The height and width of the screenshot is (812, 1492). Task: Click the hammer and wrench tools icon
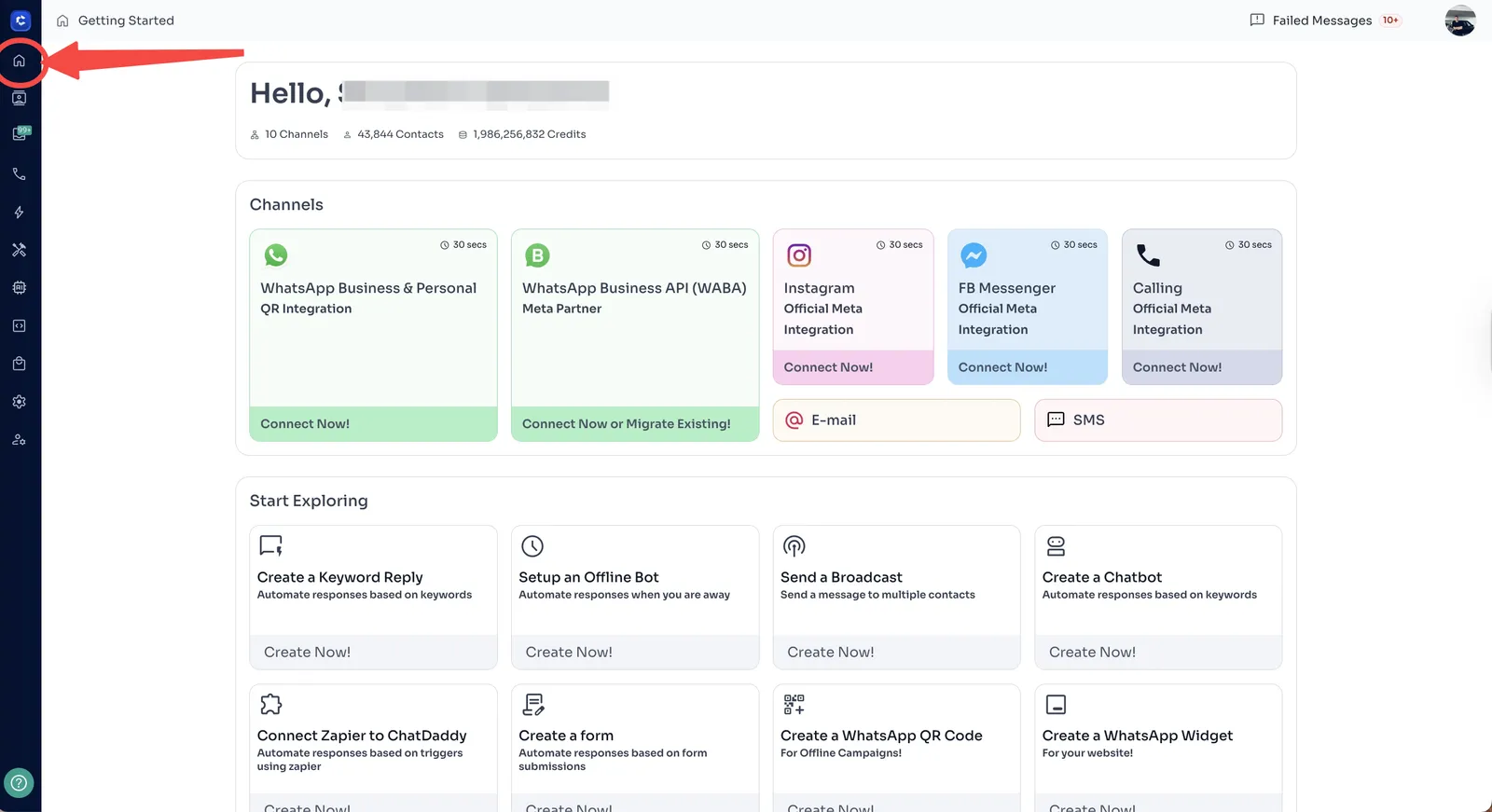(19, 250)
